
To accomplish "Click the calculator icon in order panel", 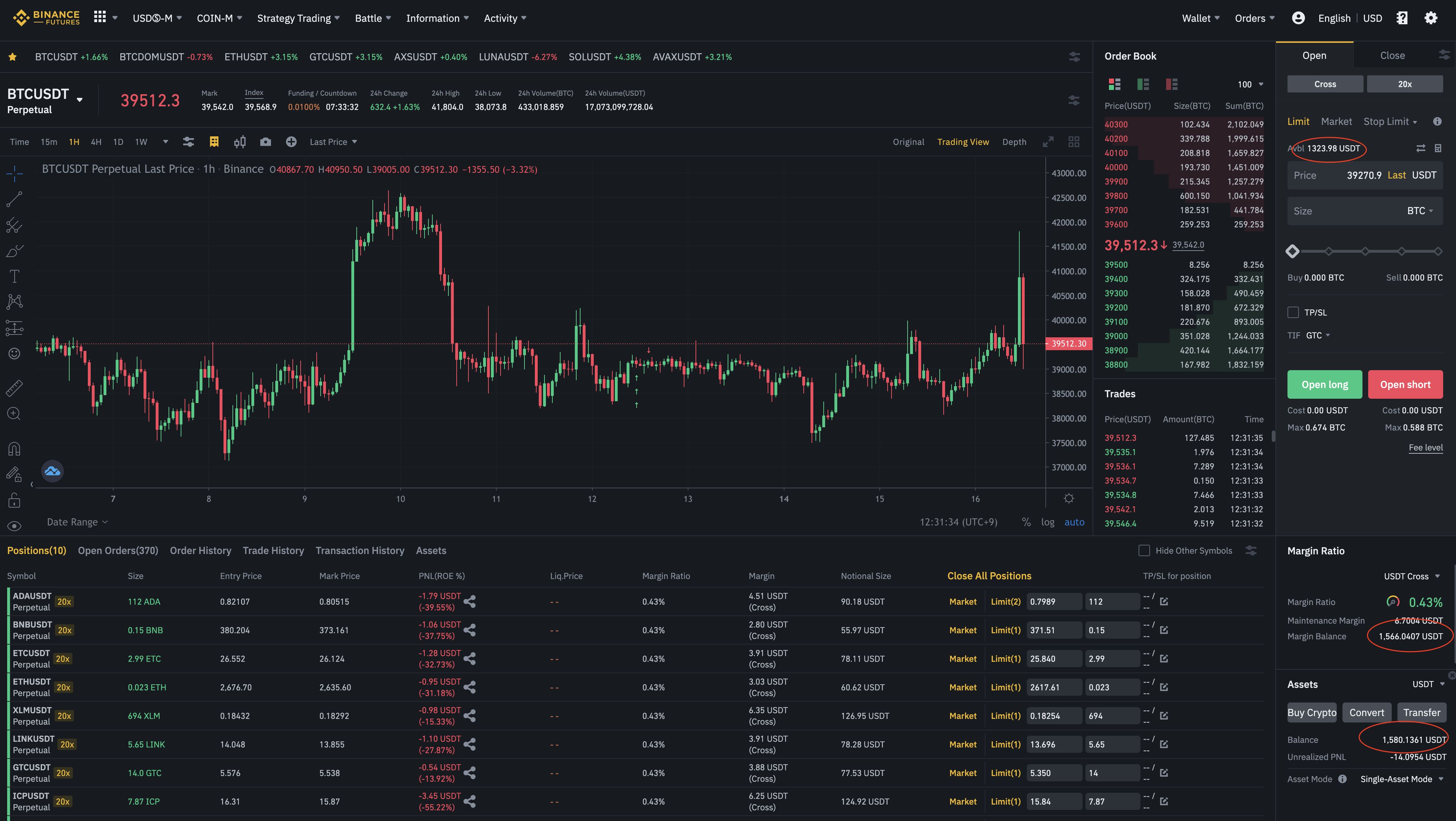I will click(x=1438, y=148).
